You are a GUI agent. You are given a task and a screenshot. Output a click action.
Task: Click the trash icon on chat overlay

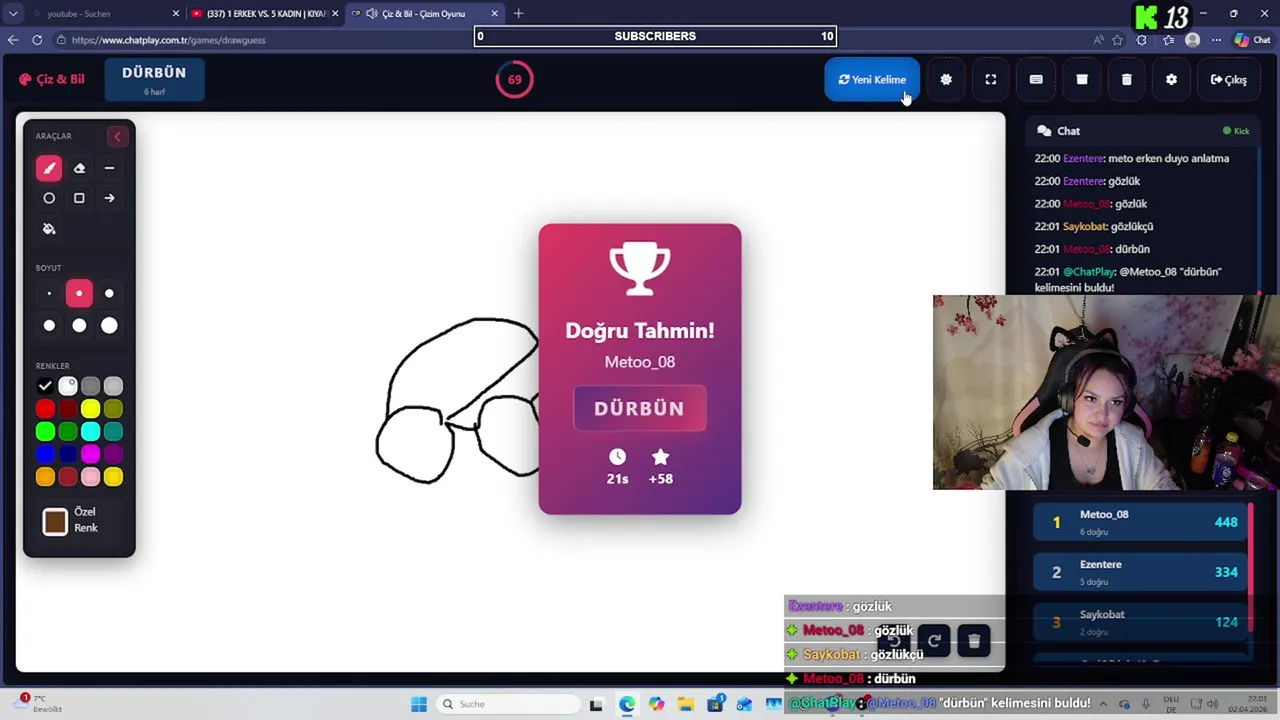(x=974, y=641)
